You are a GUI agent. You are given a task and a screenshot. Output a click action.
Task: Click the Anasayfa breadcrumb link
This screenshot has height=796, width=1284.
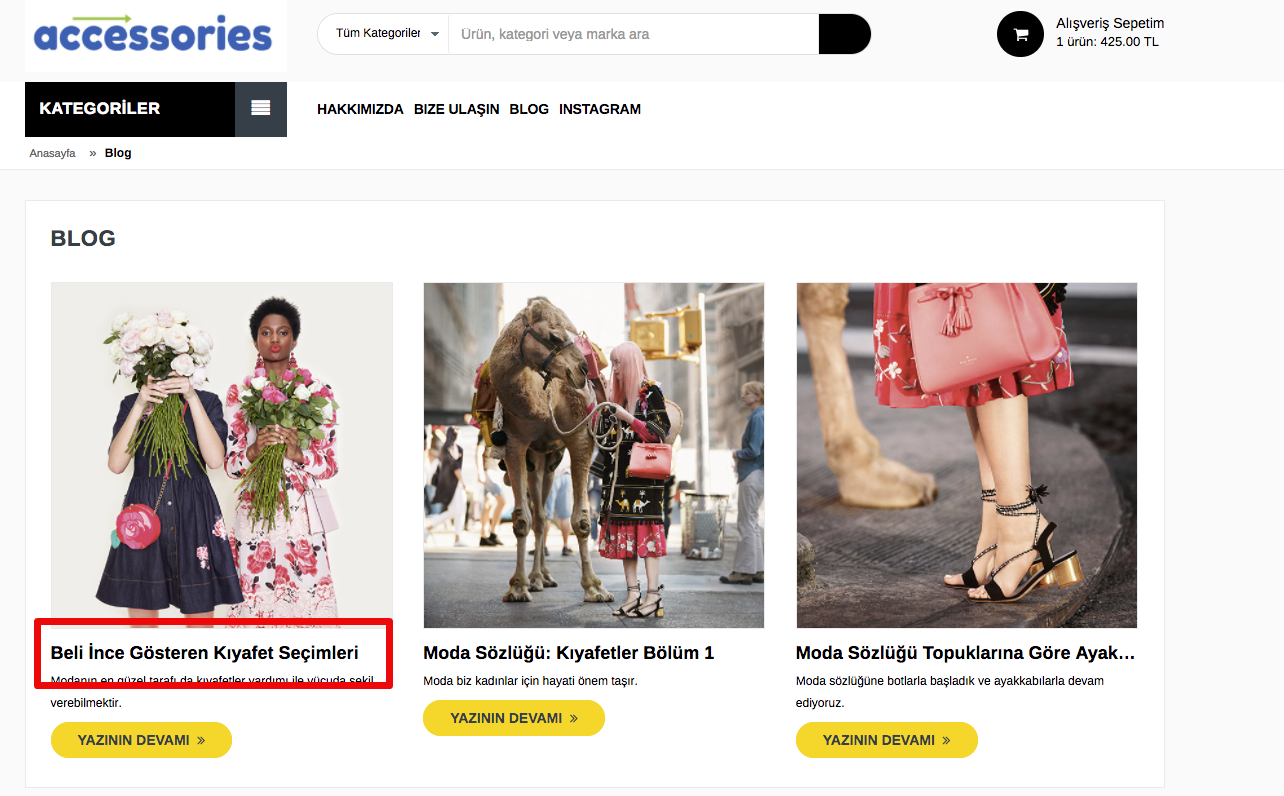pos(53,153)
